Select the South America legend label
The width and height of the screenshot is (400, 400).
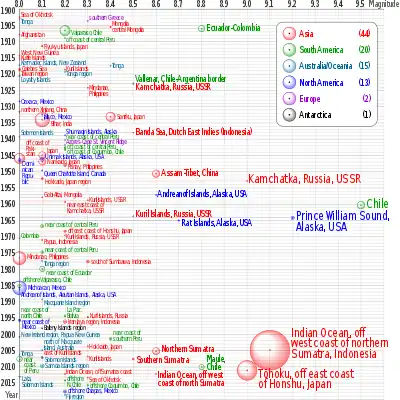click(x=321, y=50)
